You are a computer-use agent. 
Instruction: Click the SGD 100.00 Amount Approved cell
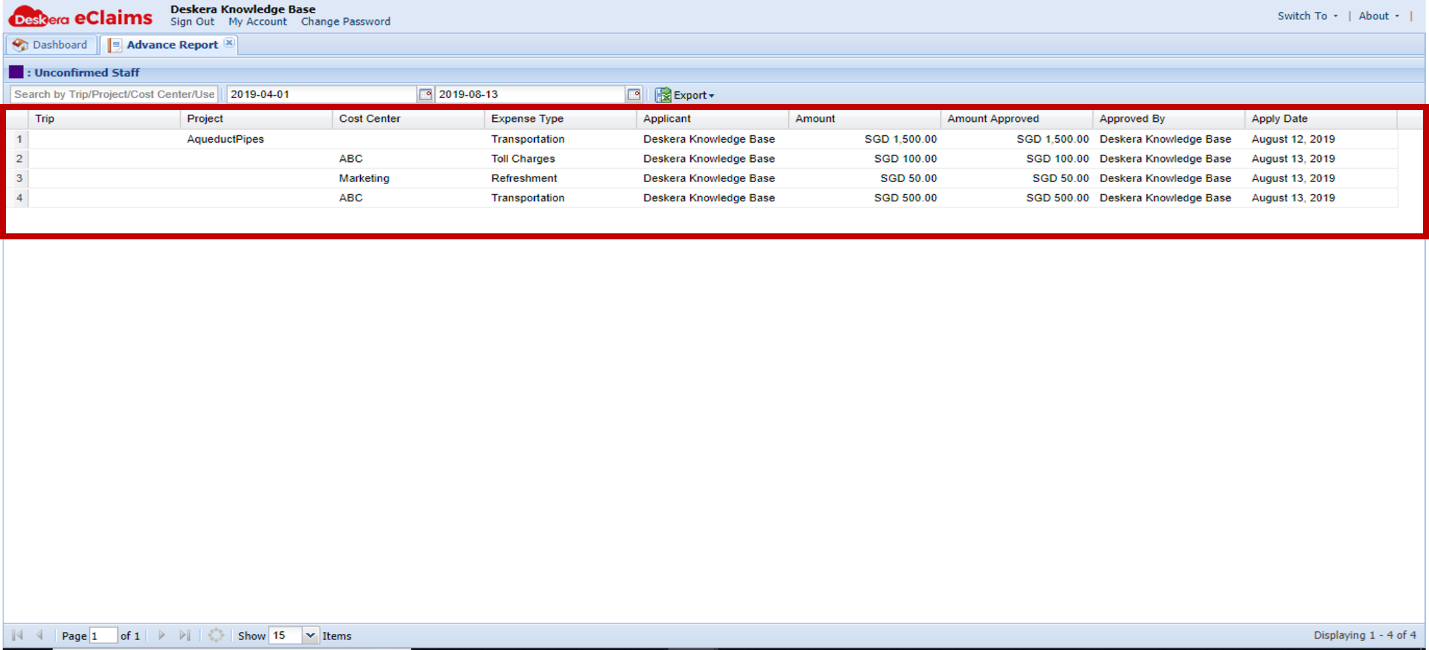[1016, 159]
